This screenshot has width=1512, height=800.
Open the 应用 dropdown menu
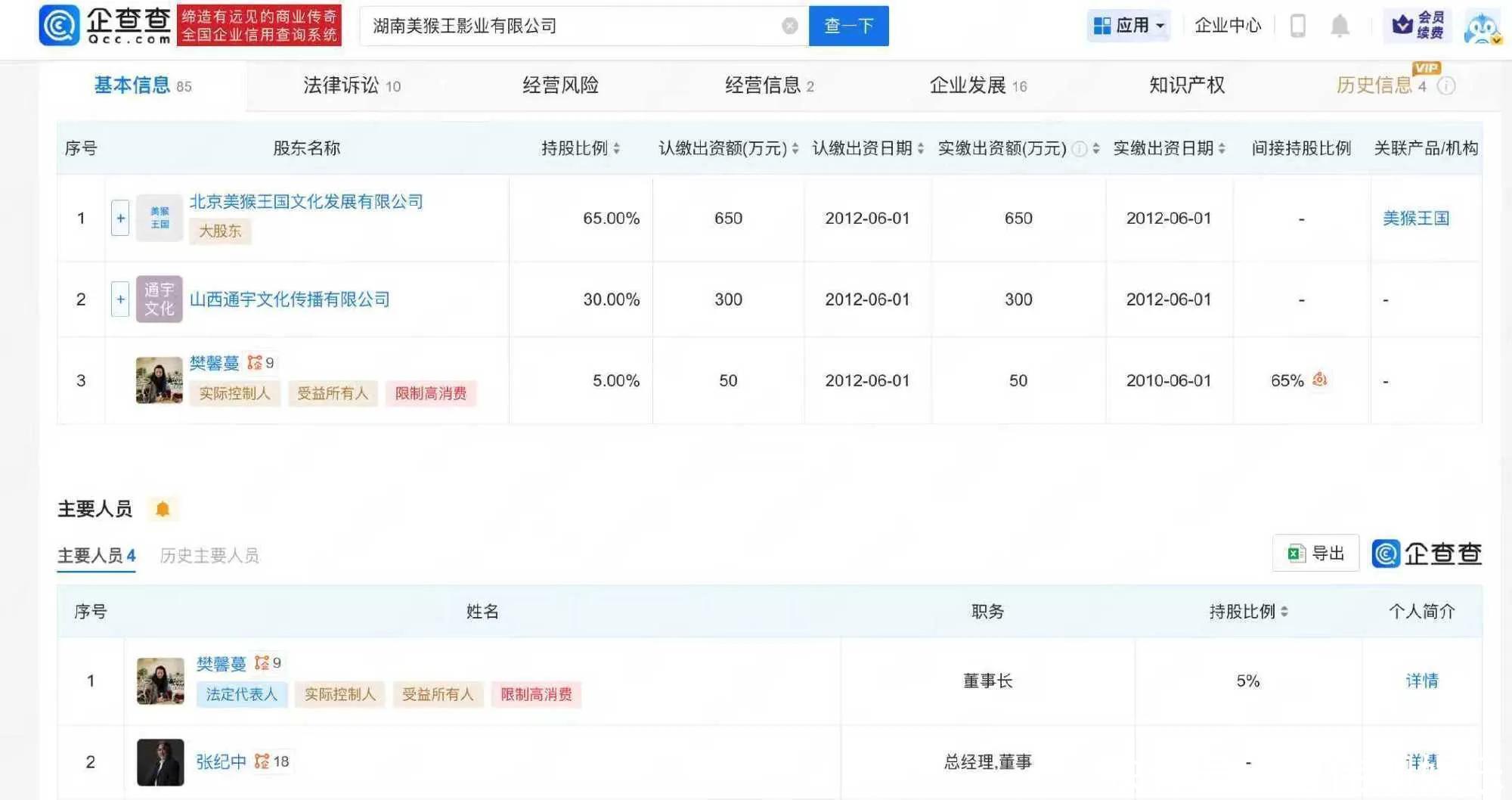pos(1129,26)
